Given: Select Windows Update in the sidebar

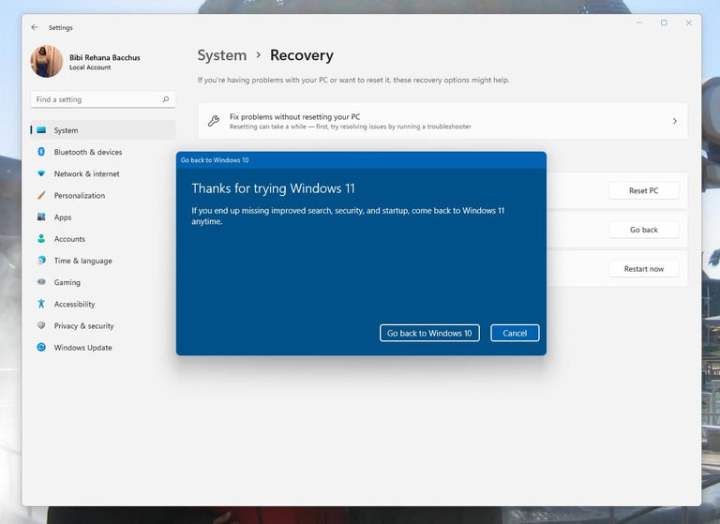Looking at the screenshot, I should coord(103,348).
